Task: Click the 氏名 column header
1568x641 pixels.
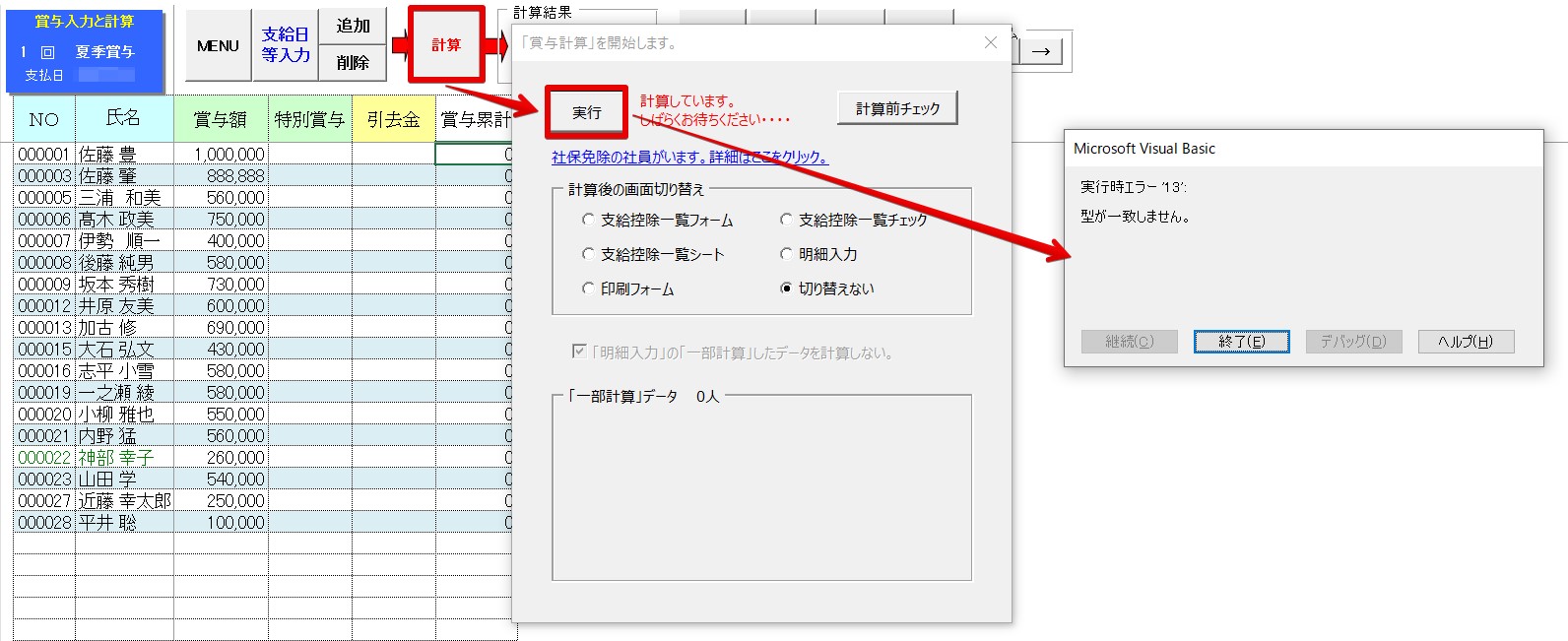Action: click(124, 119)
